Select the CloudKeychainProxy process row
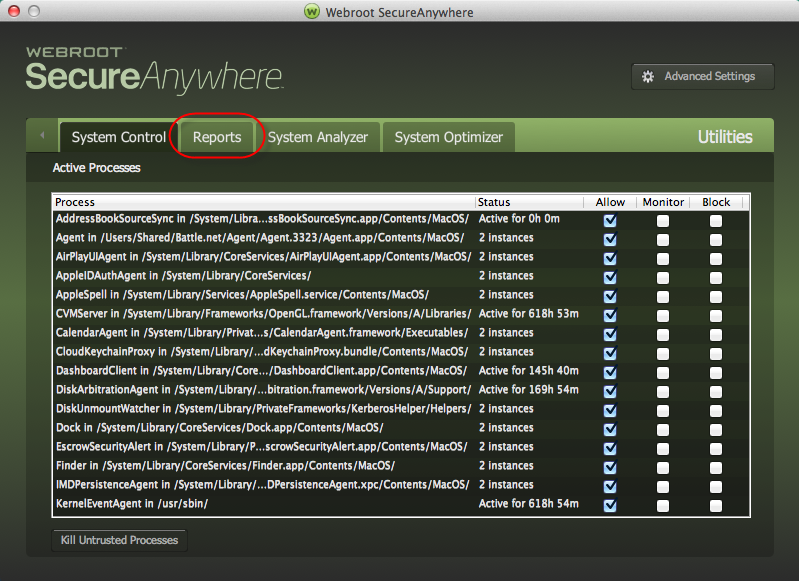The image size is (799, 581). click(x=401, y=352)
